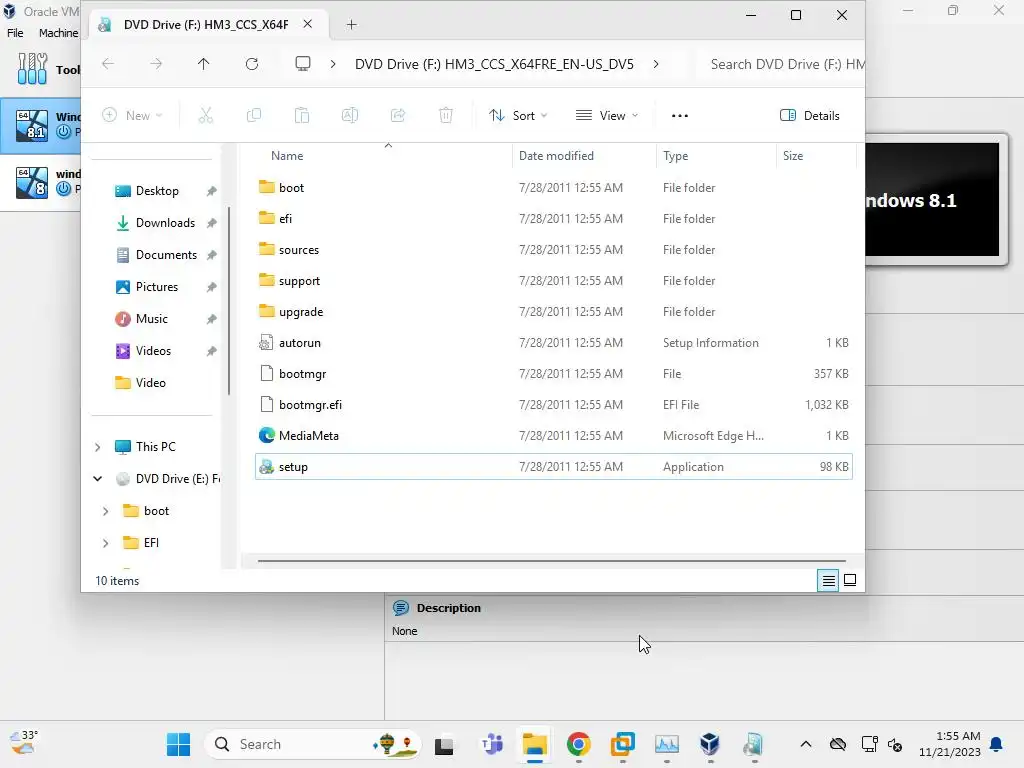Select the MediaMeta Edge file

pyautogui.click(x=553, y=436)
